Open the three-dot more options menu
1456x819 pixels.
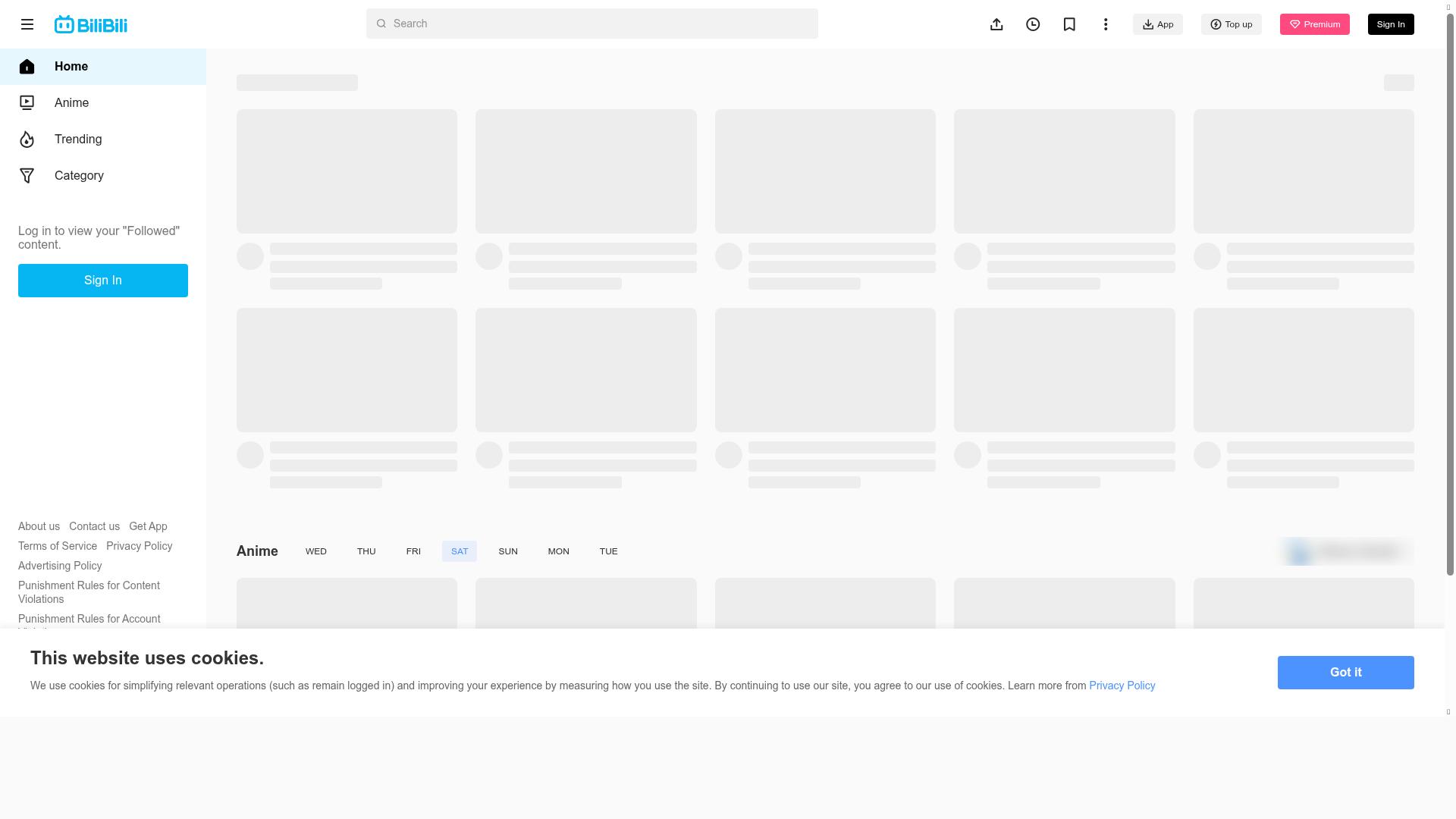1106,24
